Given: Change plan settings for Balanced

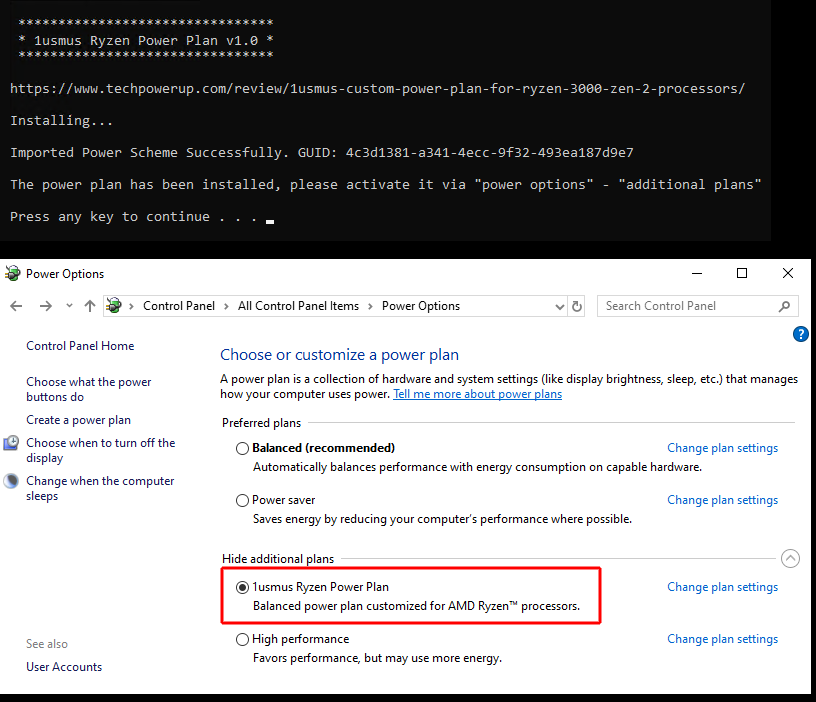Looking at the screenshot, I should click(722, 448).
